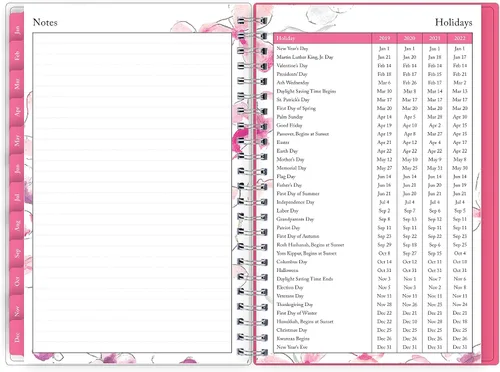This screenshot has width=500, height=372.
Task: Click the Holidays page heading
Action: 453,22
